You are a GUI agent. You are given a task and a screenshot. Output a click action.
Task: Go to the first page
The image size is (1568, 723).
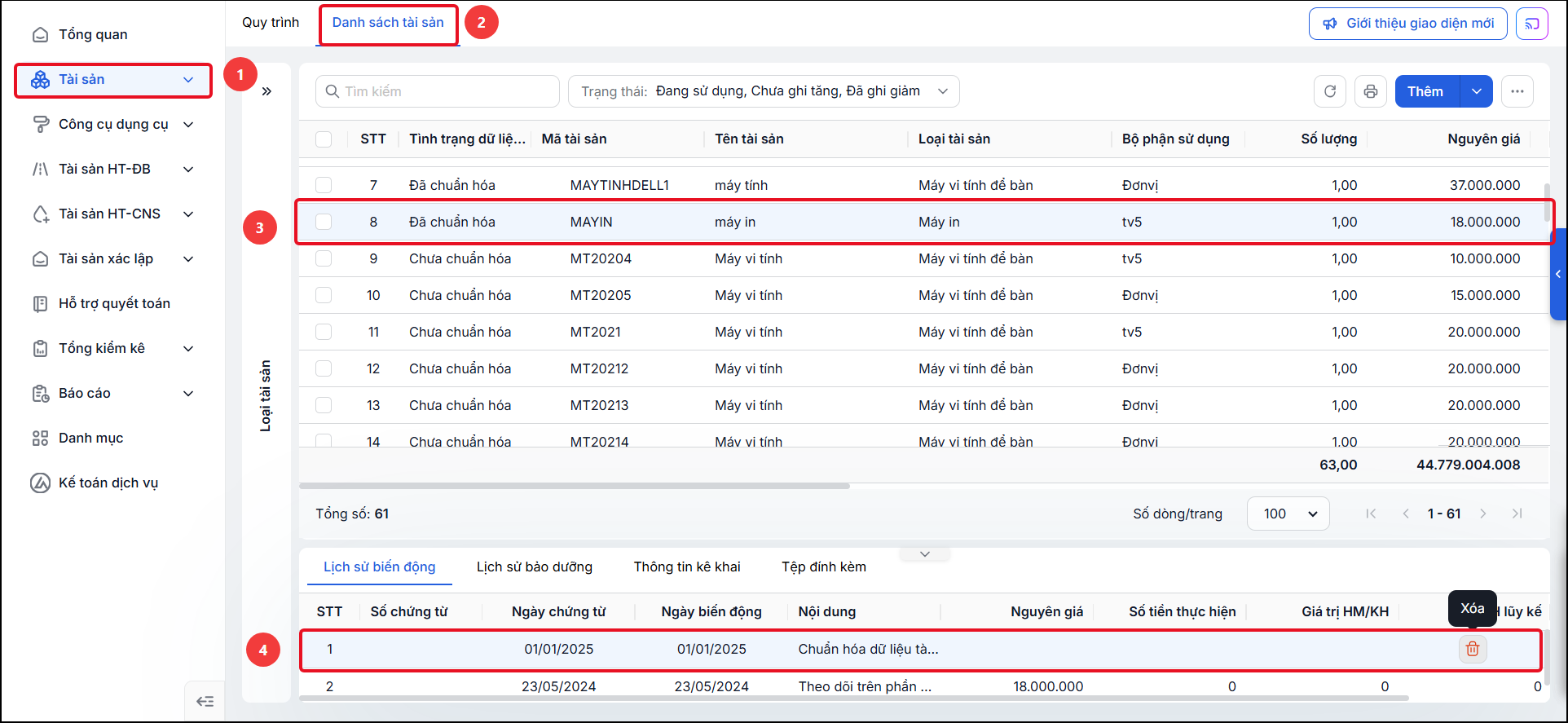pyautogui.click(x=1371, y=514)
